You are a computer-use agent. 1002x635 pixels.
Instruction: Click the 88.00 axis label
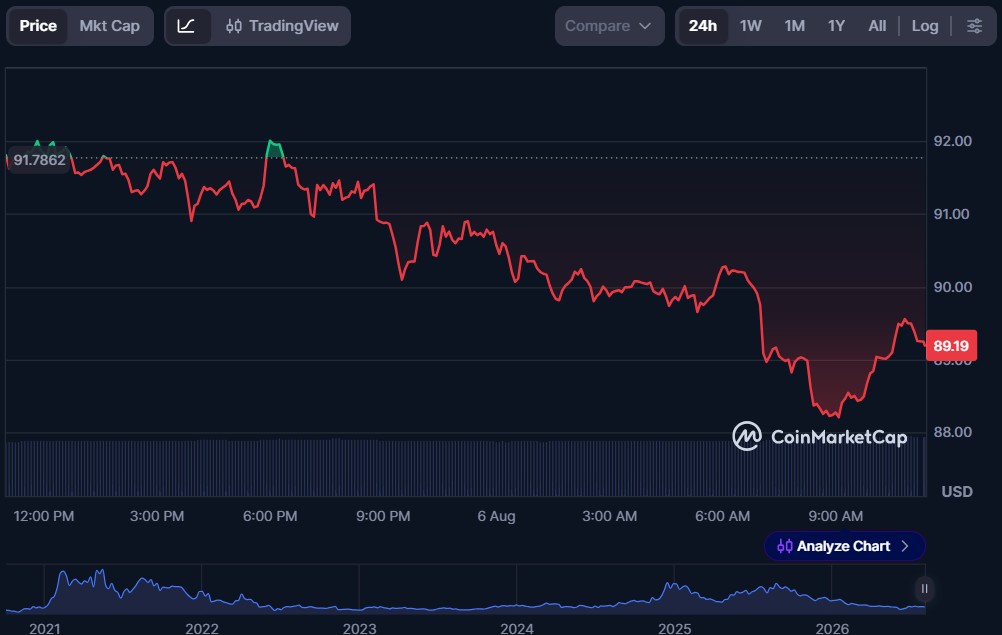[x=952, y=432]
